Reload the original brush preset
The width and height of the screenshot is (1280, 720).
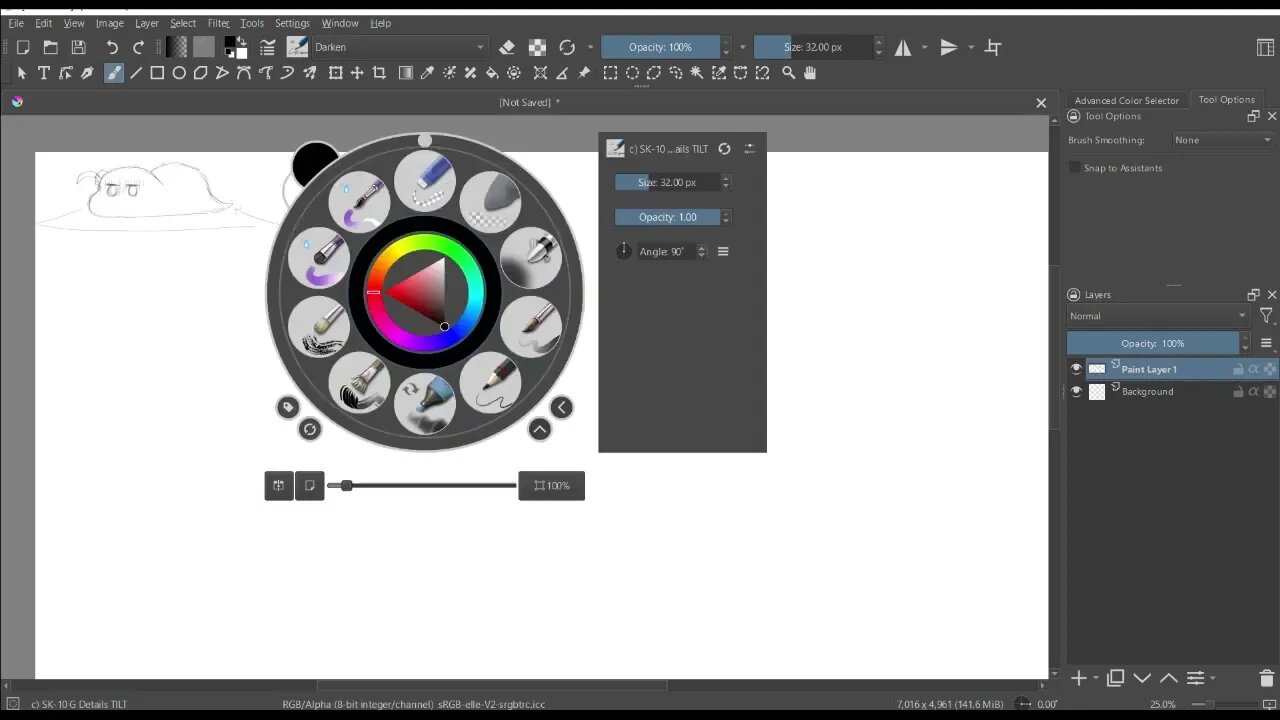(567, 47)
